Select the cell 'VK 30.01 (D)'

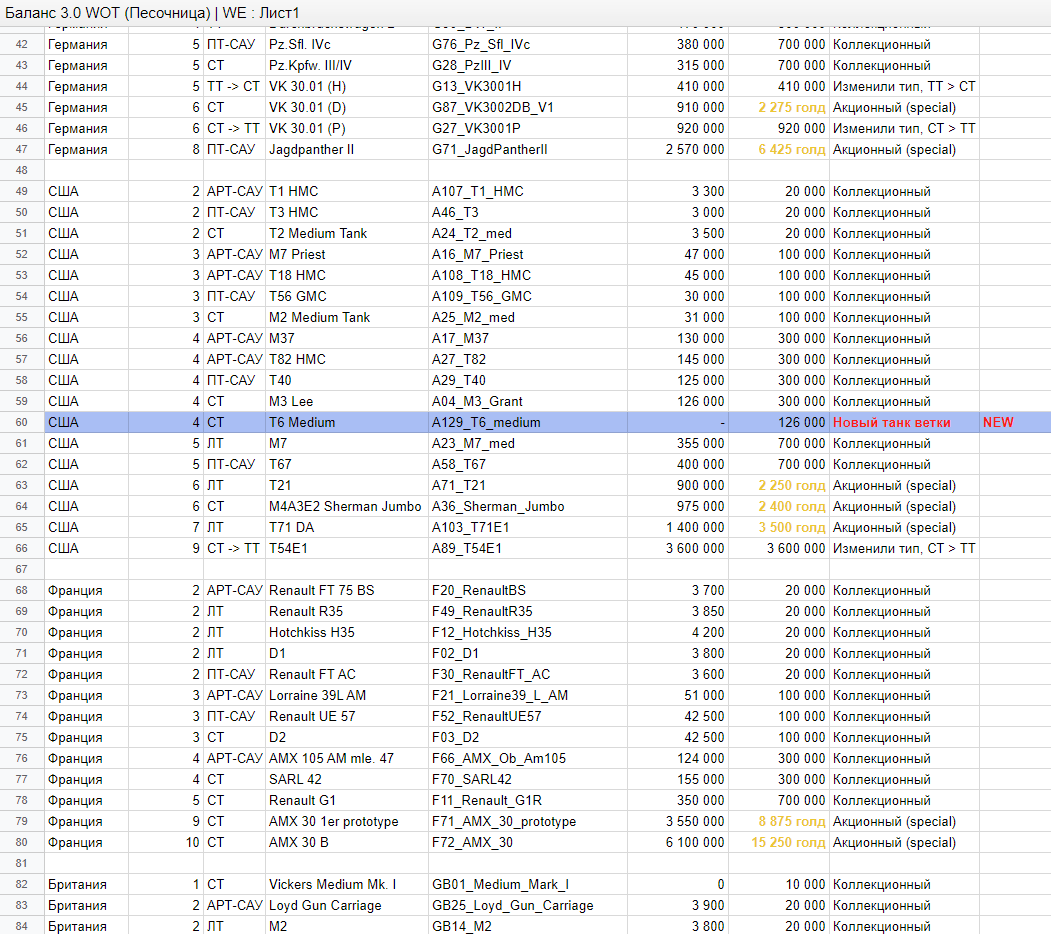(x=347, y=107)
